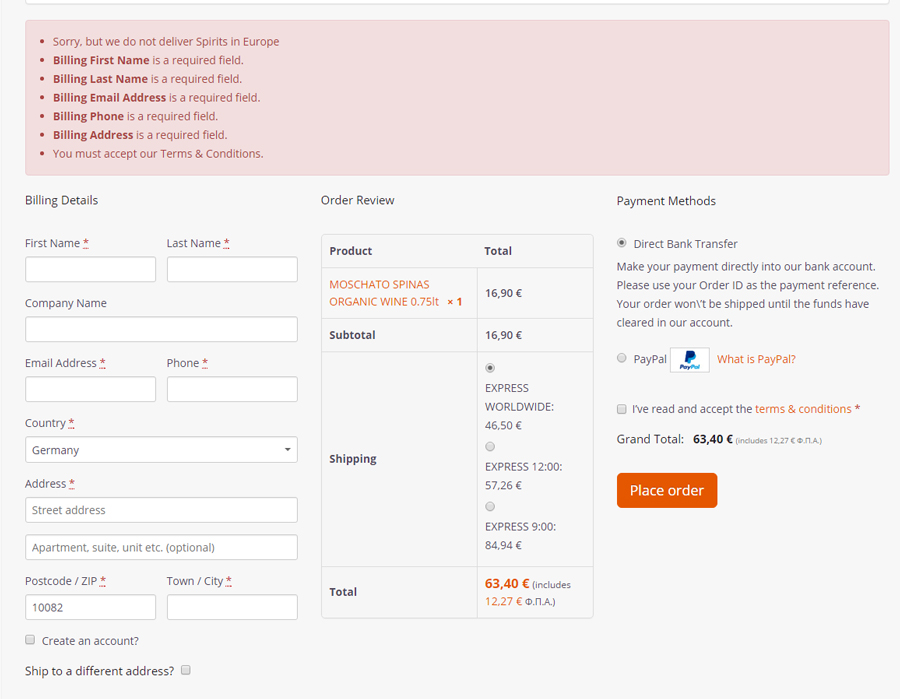Select Direct Bank Transfer payment method

622,243
